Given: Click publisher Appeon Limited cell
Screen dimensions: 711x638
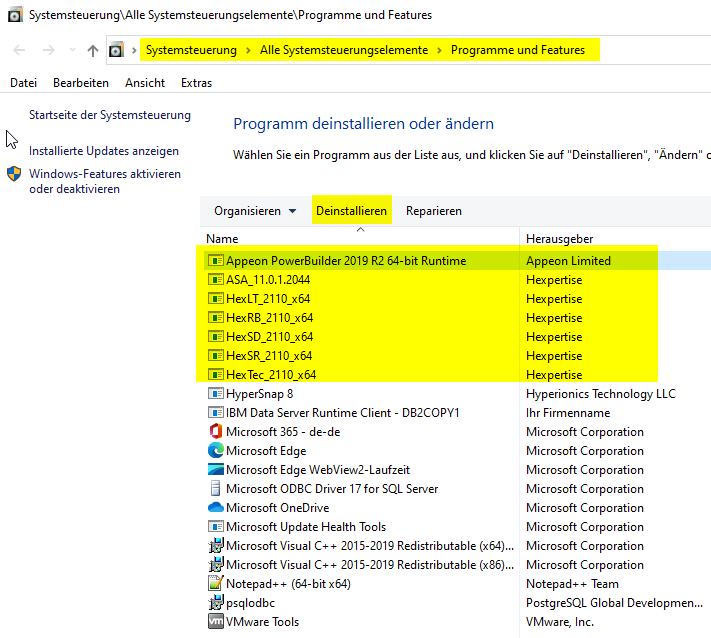Looking at the screenshot, I should click(568, 261).
